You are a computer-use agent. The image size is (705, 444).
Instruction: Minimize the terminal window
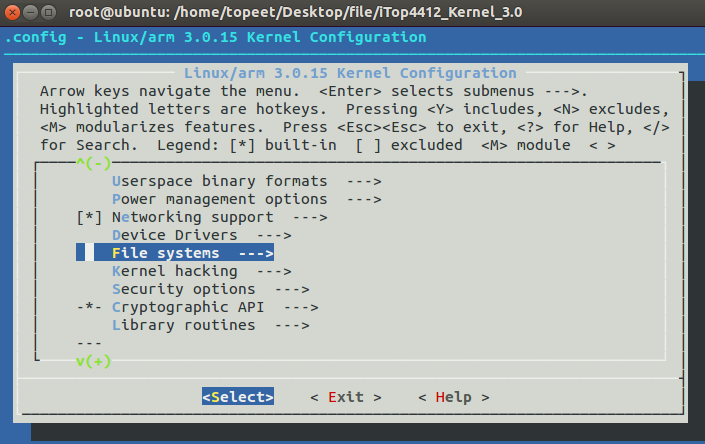(30, 12)
